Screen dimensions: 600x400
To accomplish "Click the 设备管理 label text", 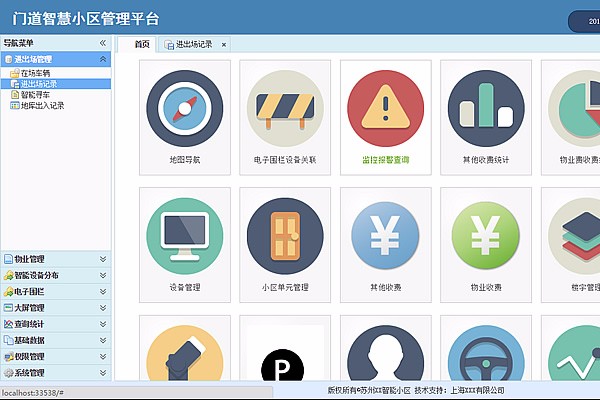I will (x=185, y=287).
